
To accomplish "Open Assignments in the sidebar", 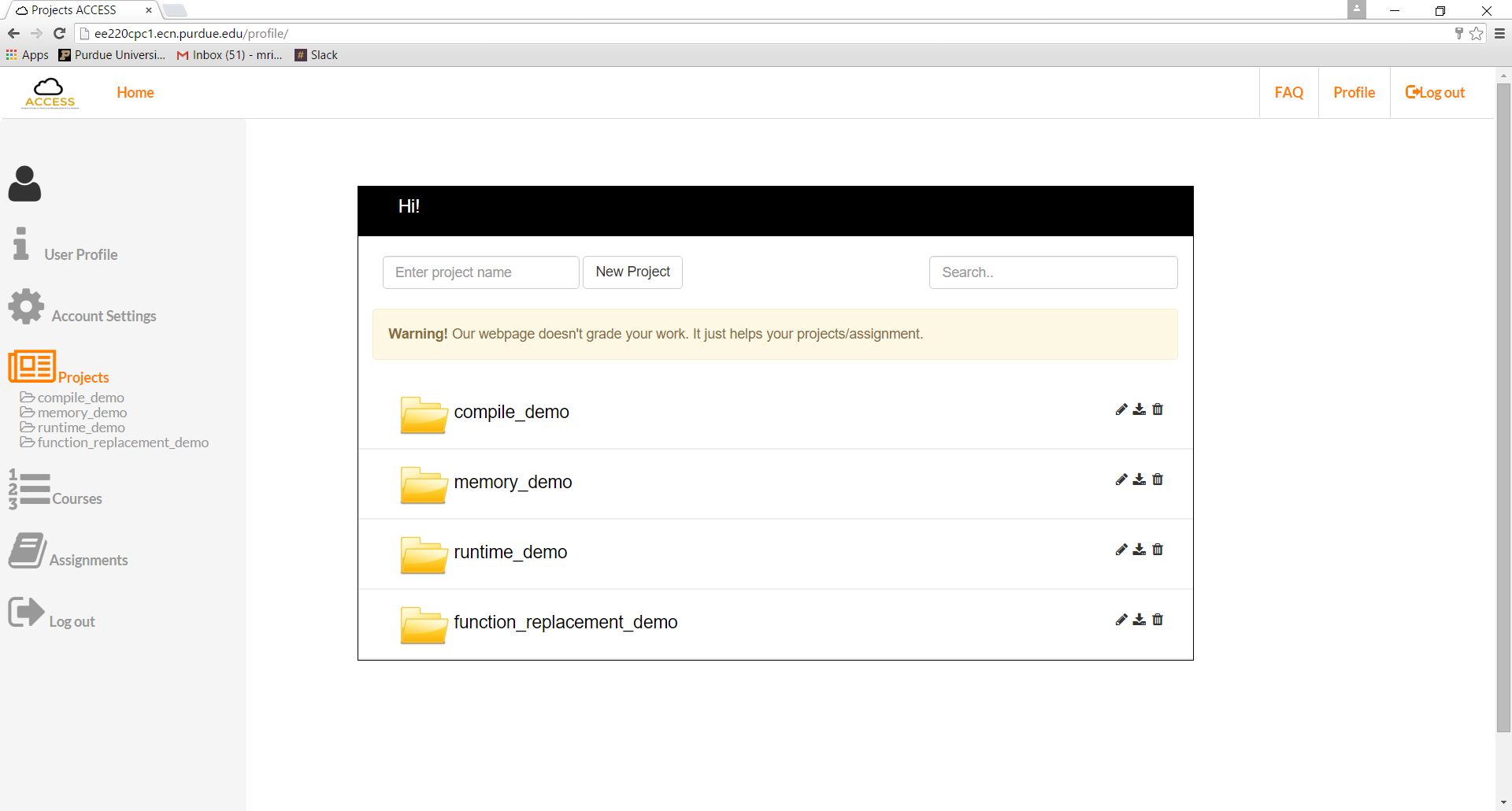I will coord(88,560).
